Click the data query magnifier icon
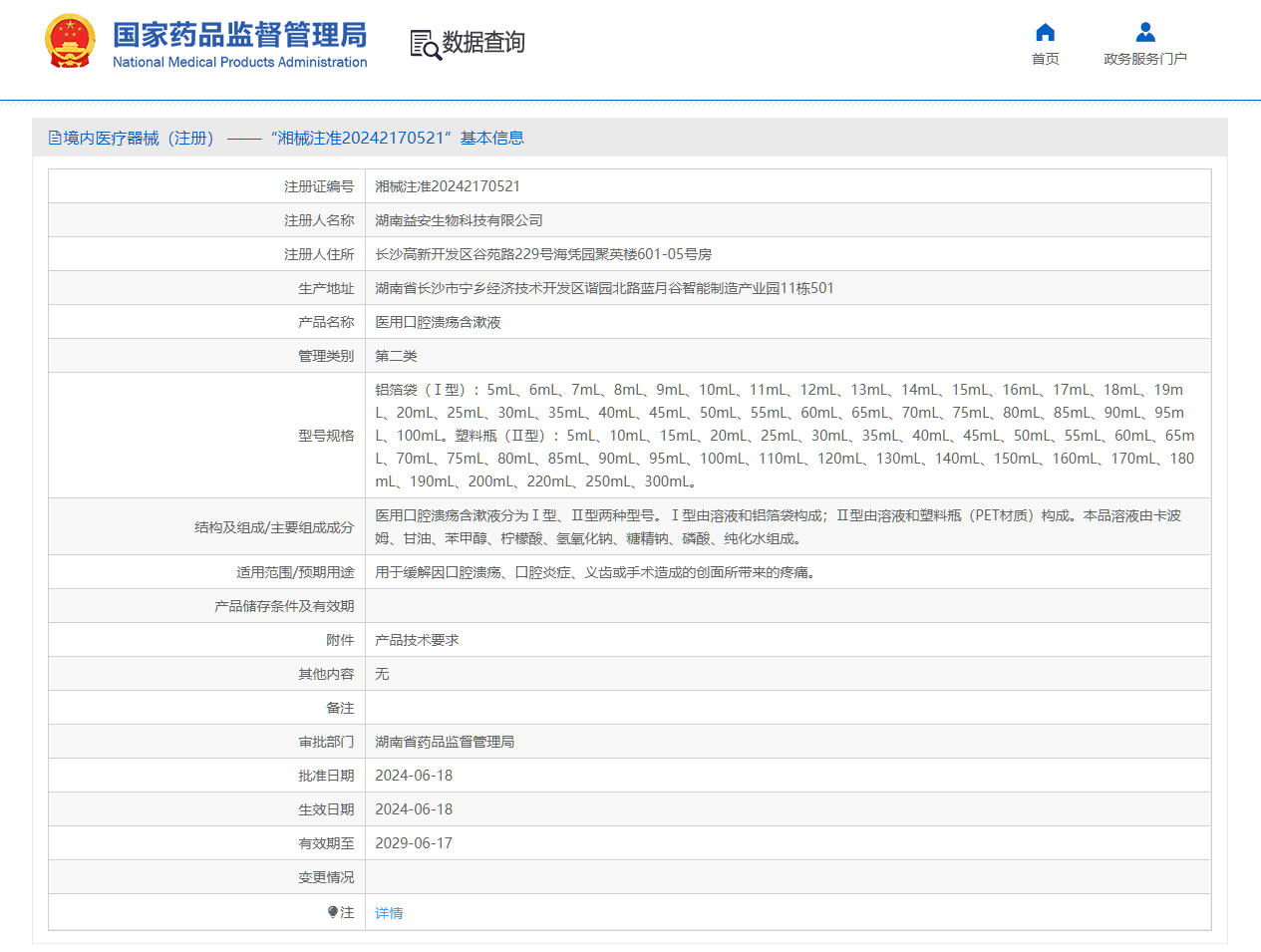Viewport: 1261px width, 952px height. pyautogui.click(x=425, y=45)
